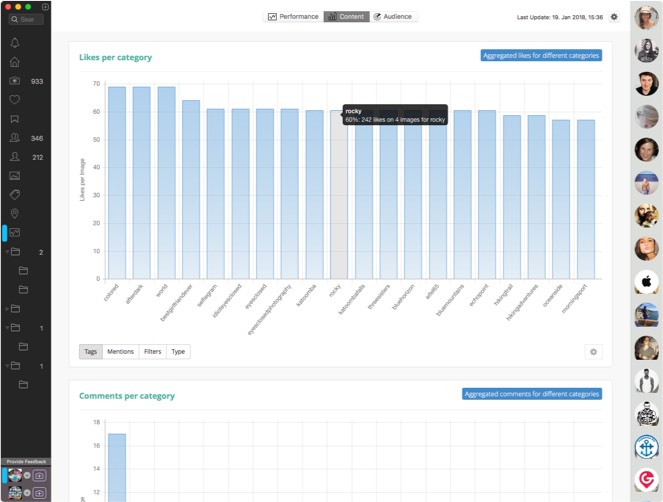
Task: Click the minus icon on the bottom account row
Action: (27, 493)
